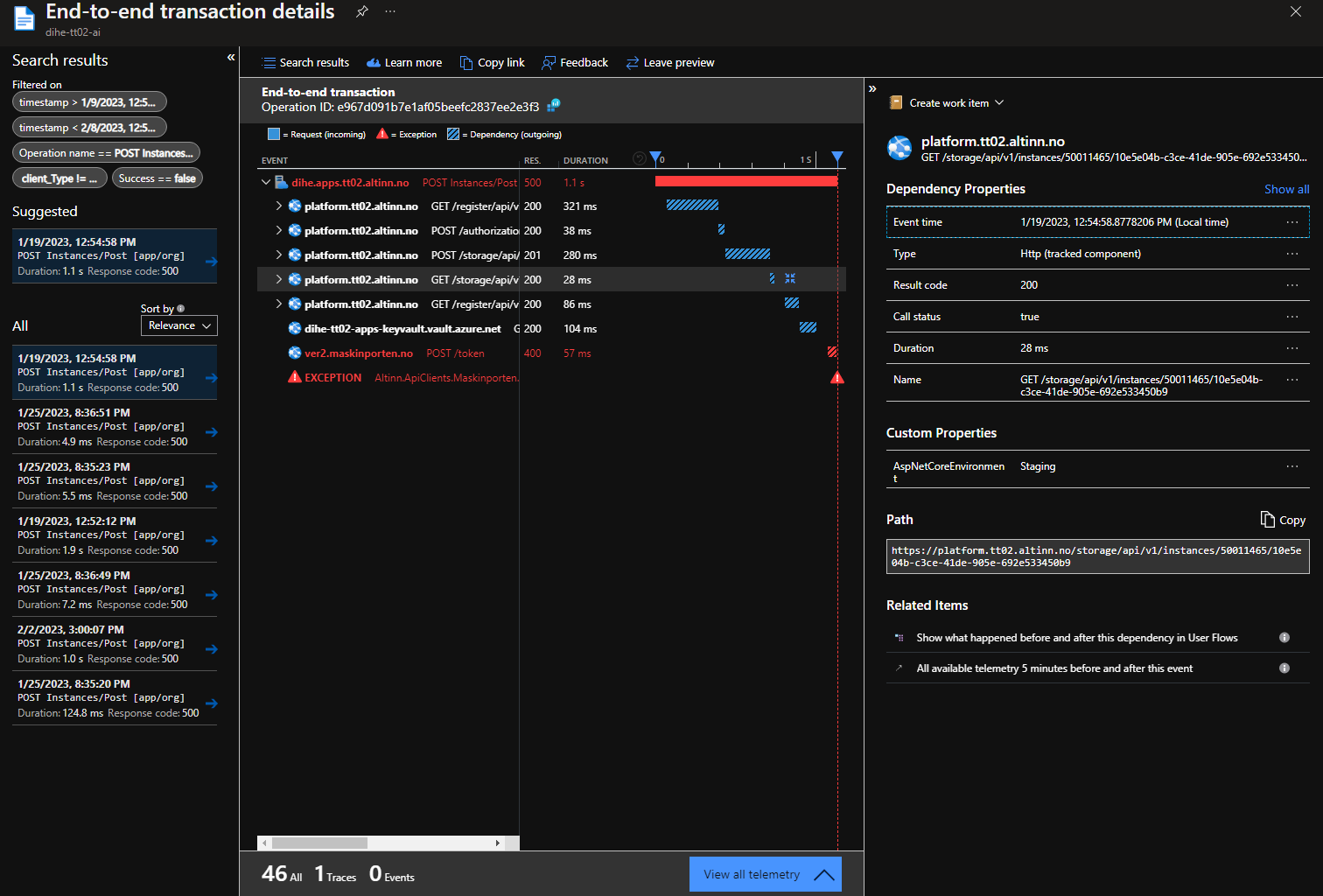Open Feedback from the toolbar
Screen dimensions: 1323x896
tap(575, 63)
